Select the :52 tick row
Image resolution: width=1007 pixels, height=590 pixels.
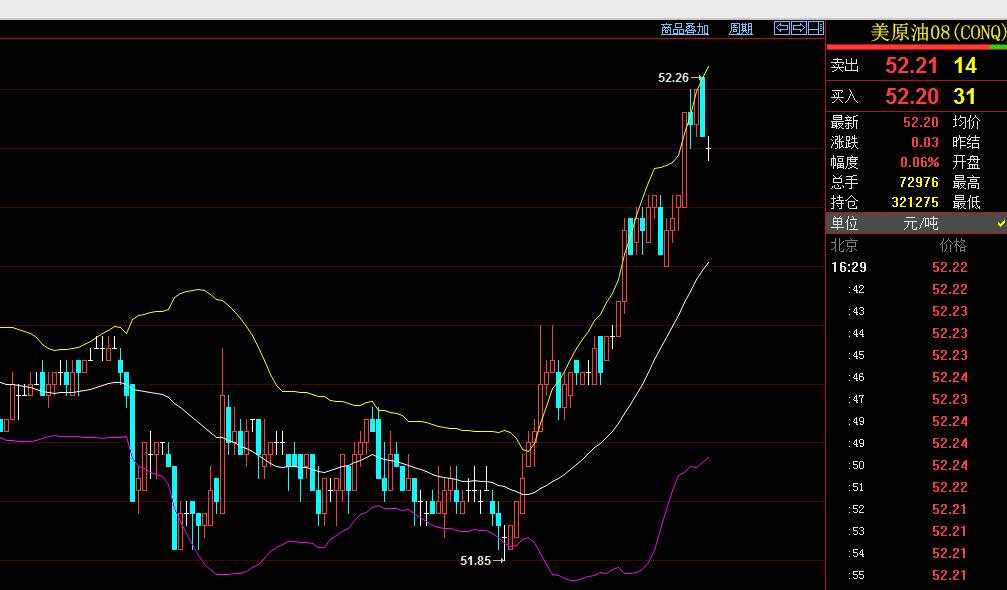[x=916, y=509]
